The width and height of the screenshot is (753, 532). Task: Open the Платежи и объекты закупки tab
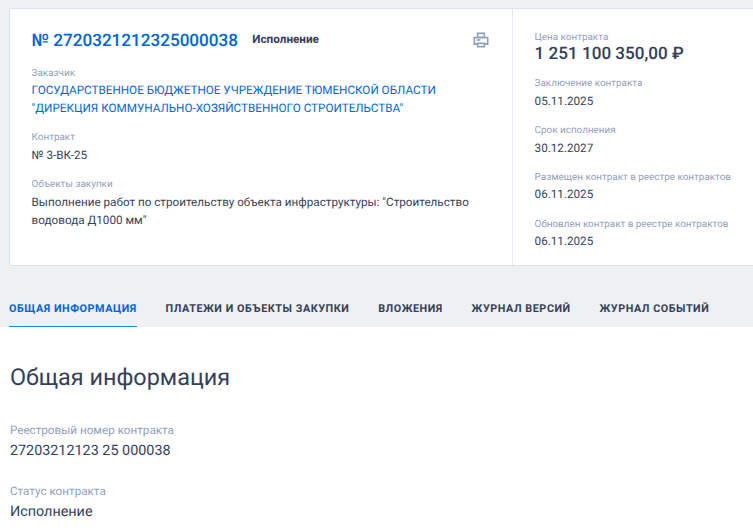click(x=257, y=308)
